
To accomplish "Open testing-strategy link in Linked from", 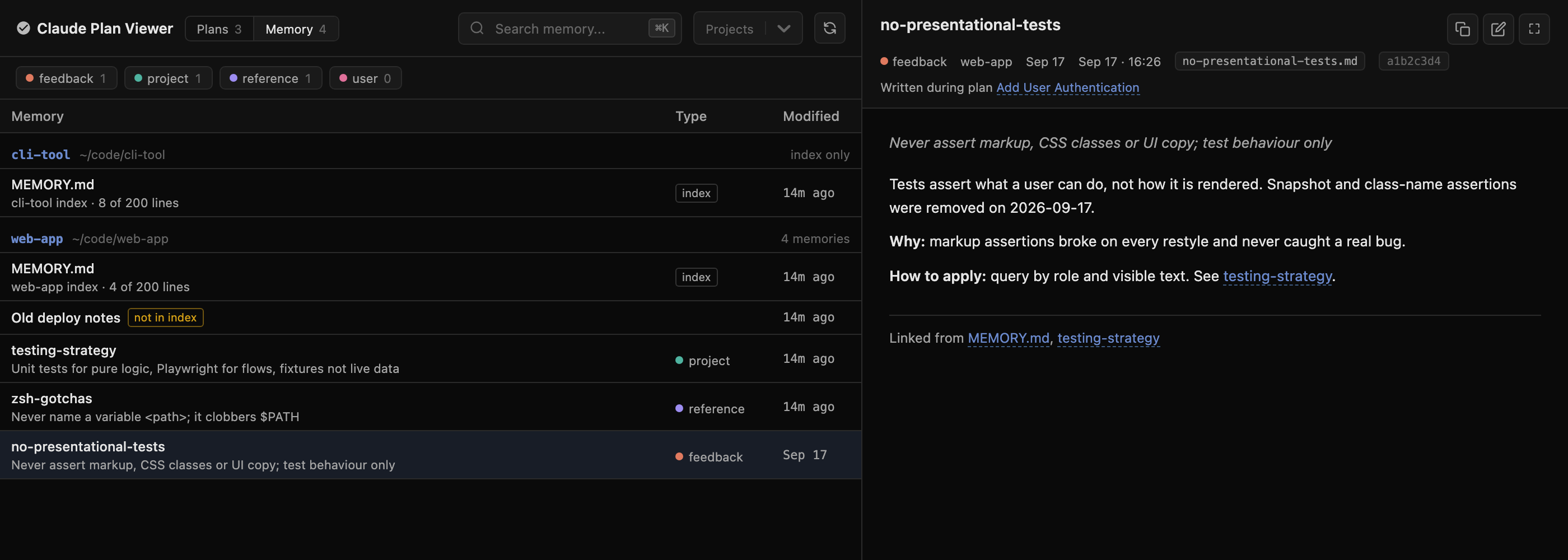I will pyautogui.click(x=1108, y=338).
